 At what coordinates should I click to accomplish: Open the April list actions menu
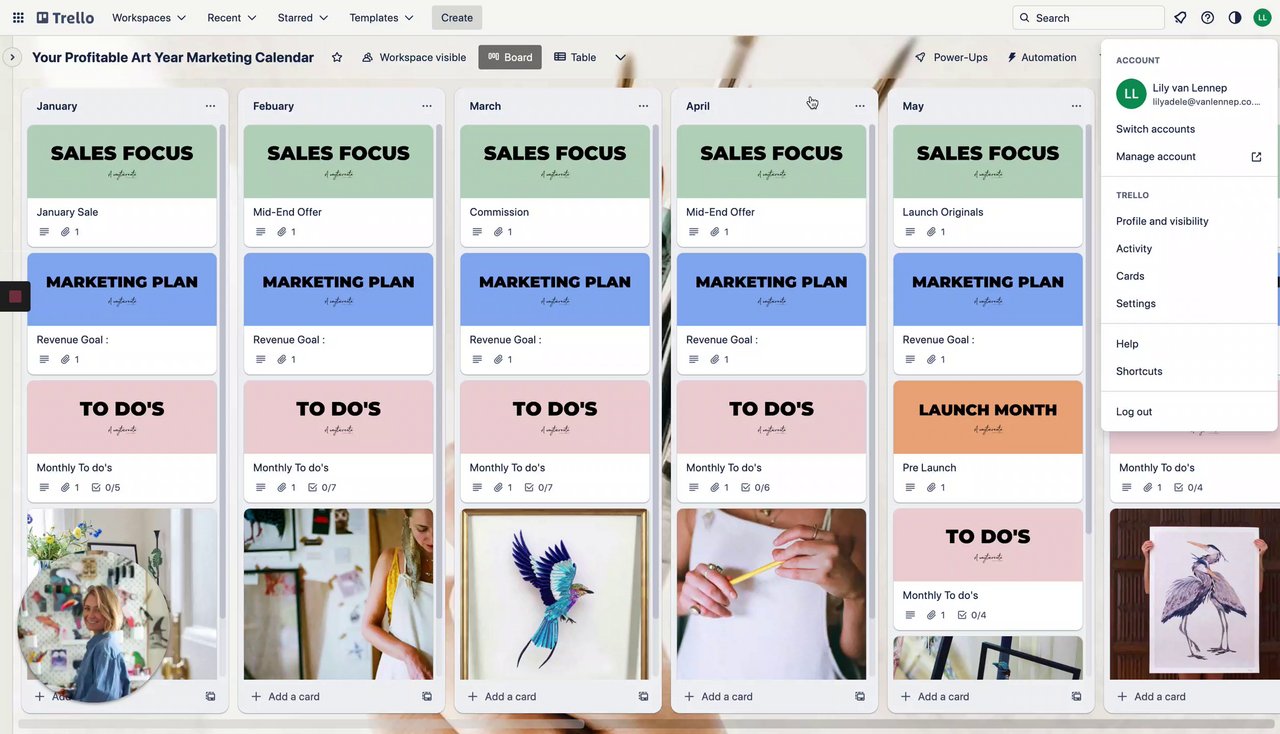coord(859,106)
